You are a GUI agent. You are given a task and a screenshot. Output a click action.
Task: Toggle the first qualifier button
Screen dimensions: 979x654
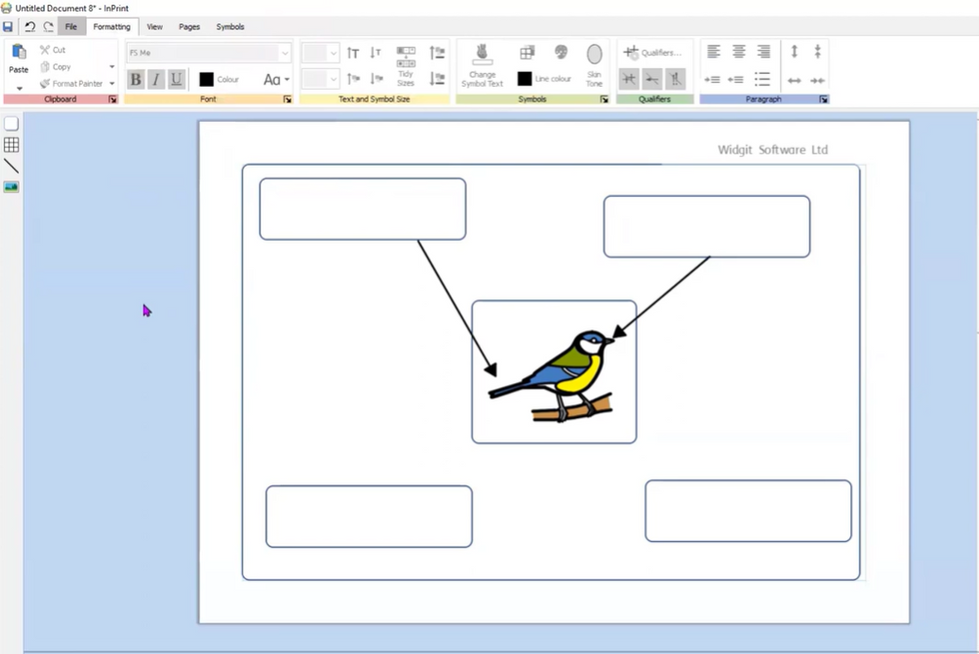tap(629, 79)
